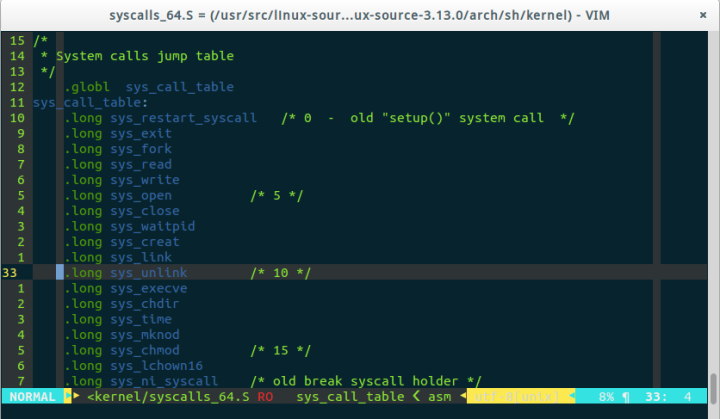The width and height of the screenshot is (720, 419).
Task: Click the NORMAL mode indicator in statusline
Action: 33,396
